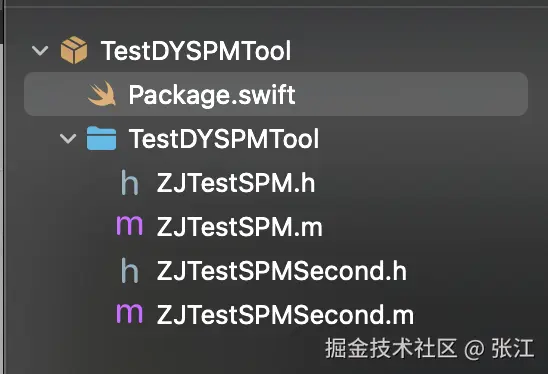
Task: Click empty highlighted area right of Package.swift
Action: tap(409, 94)
